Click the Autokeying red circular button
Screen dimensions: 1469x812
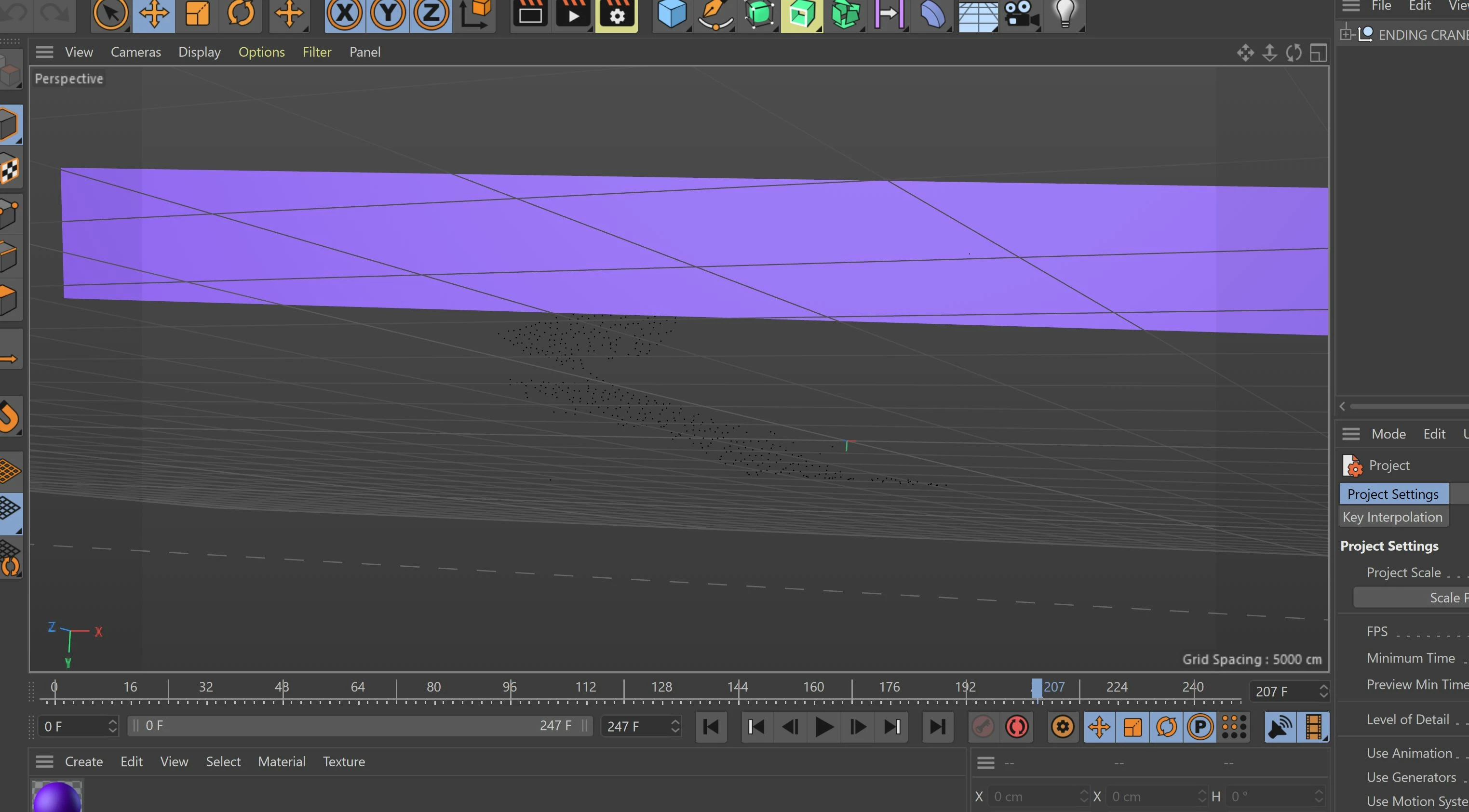pos(1017,727)
